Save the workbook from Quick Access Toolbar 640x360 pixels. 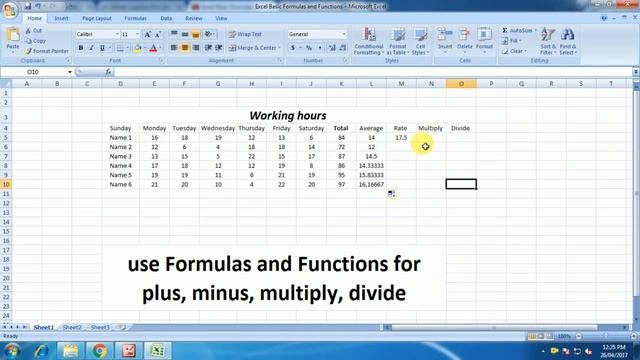coord(27,6)
